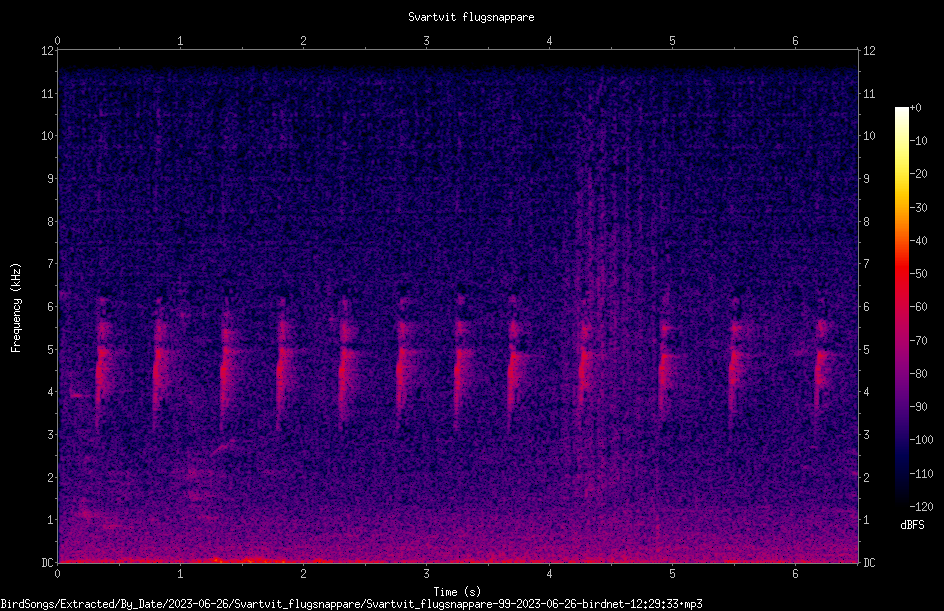Click "DC" on the right frequency axis
The image size is (944, 611).
pos(869,563)
